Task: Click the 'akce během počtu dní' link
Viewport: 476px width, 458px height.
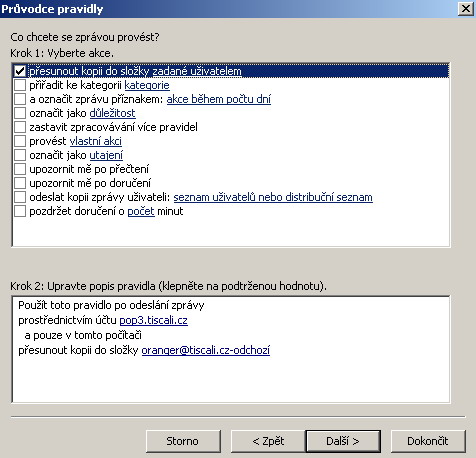Action: [x=219, y=99]
